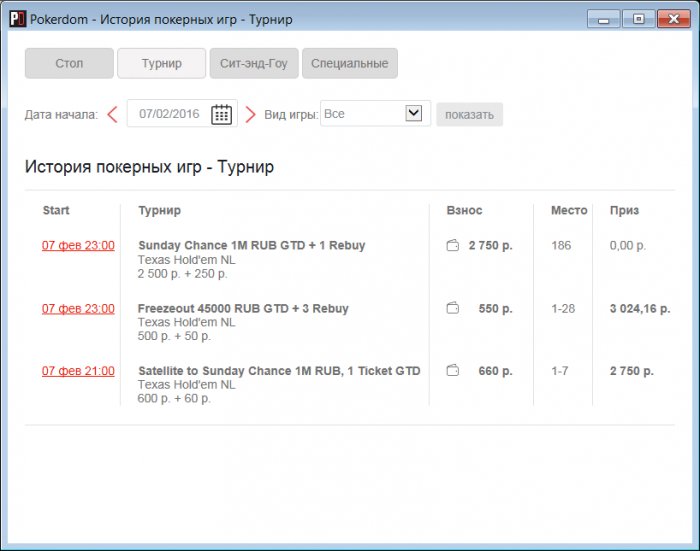Screen dimensions: 700x551
Task: Select Freezeout 45000 RUB GTD + 3 Rebuy
Action: point(243,309)
